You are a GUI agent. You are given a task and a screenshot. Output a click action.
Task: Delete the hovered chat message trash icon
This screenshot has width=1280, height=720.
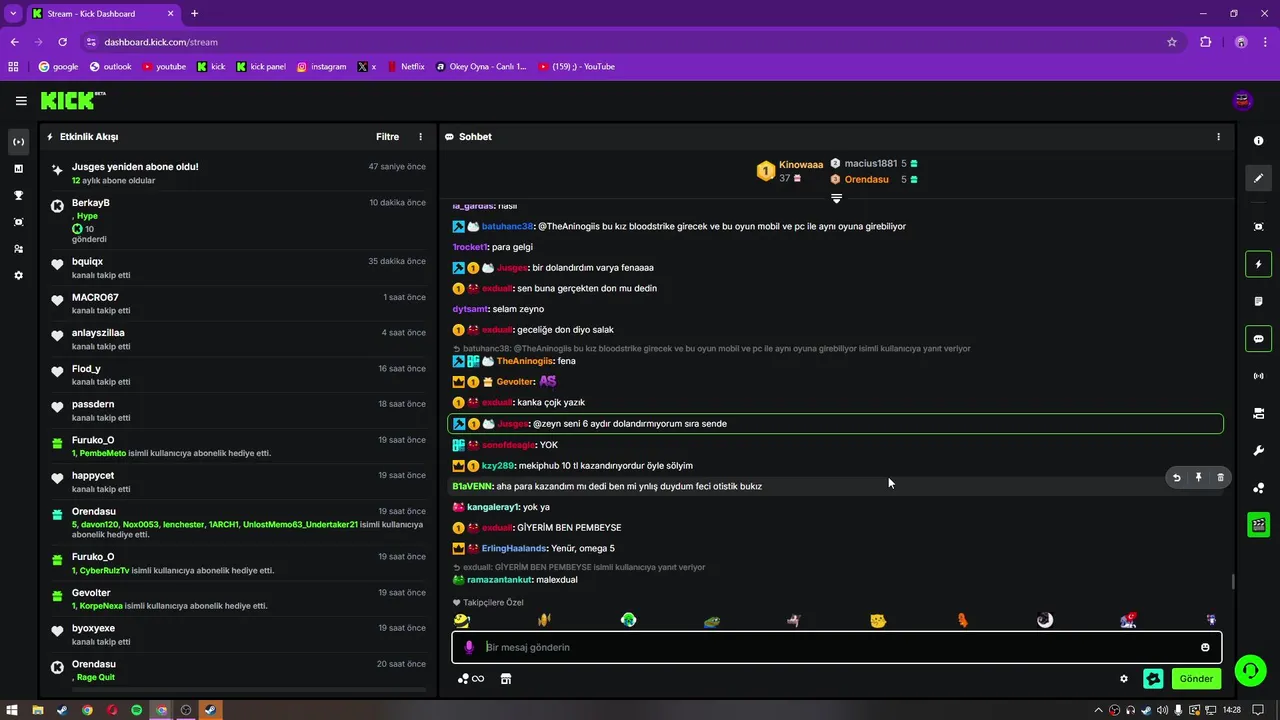coord(1220,478)
